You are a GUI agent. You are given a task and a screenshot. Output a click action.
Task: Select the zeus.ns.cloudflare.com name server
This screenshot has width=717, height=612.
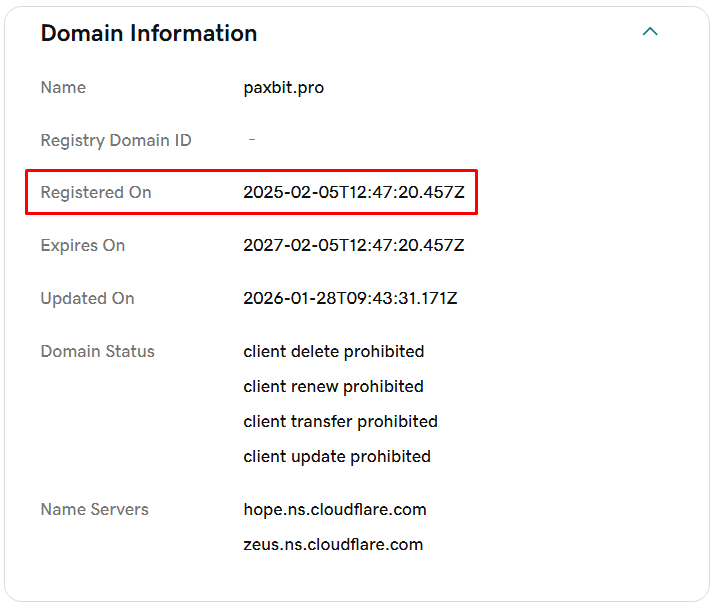pyautogui.click(x=333, y=545)
